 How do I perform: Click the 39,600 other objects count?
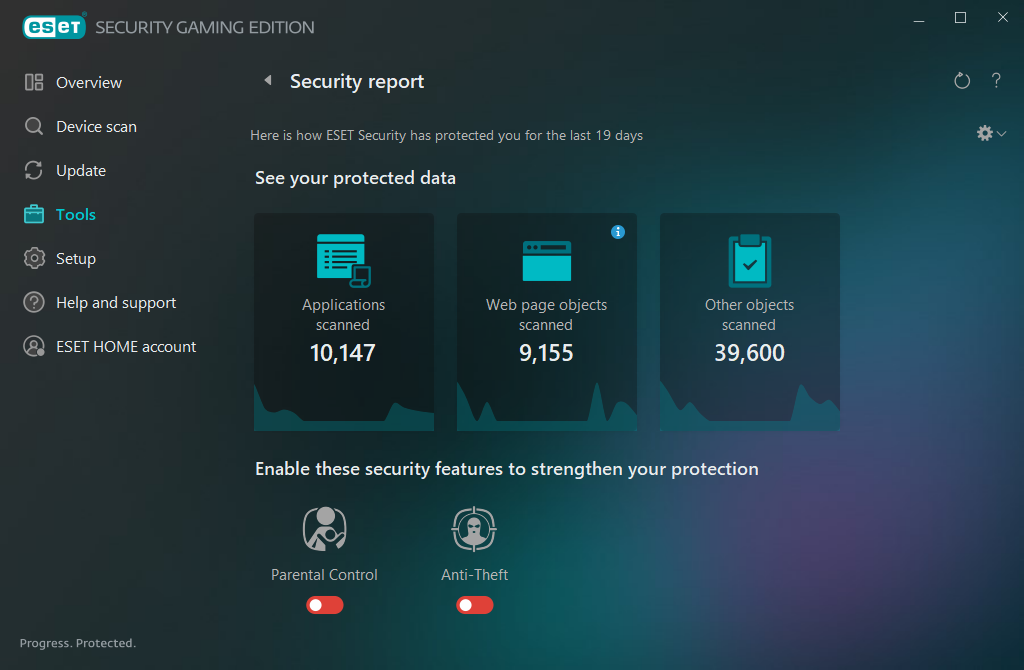pyautogui.click(x=750, y=353)
